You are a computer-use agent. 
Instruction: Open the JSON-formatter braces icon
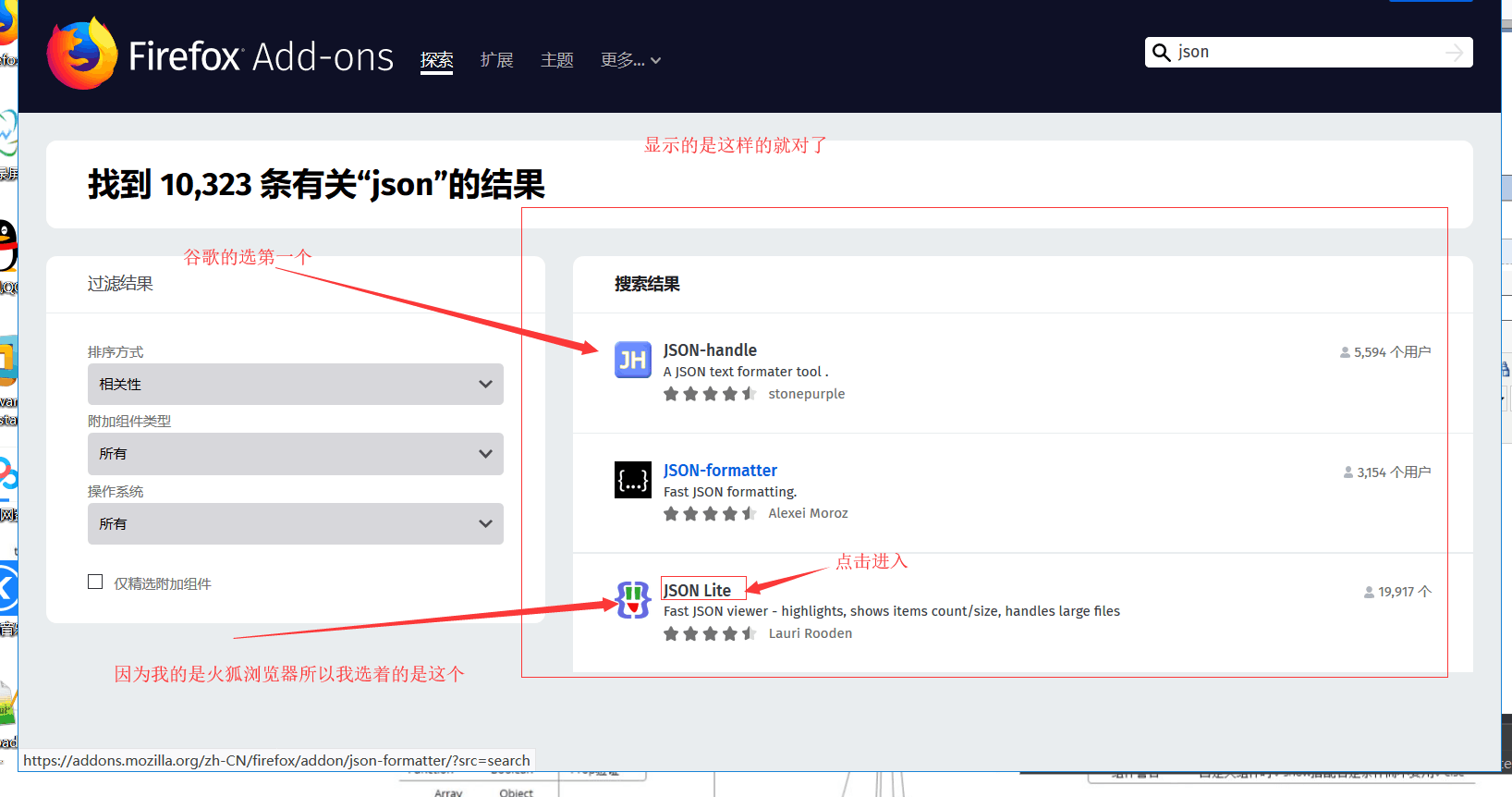point(633,480)
